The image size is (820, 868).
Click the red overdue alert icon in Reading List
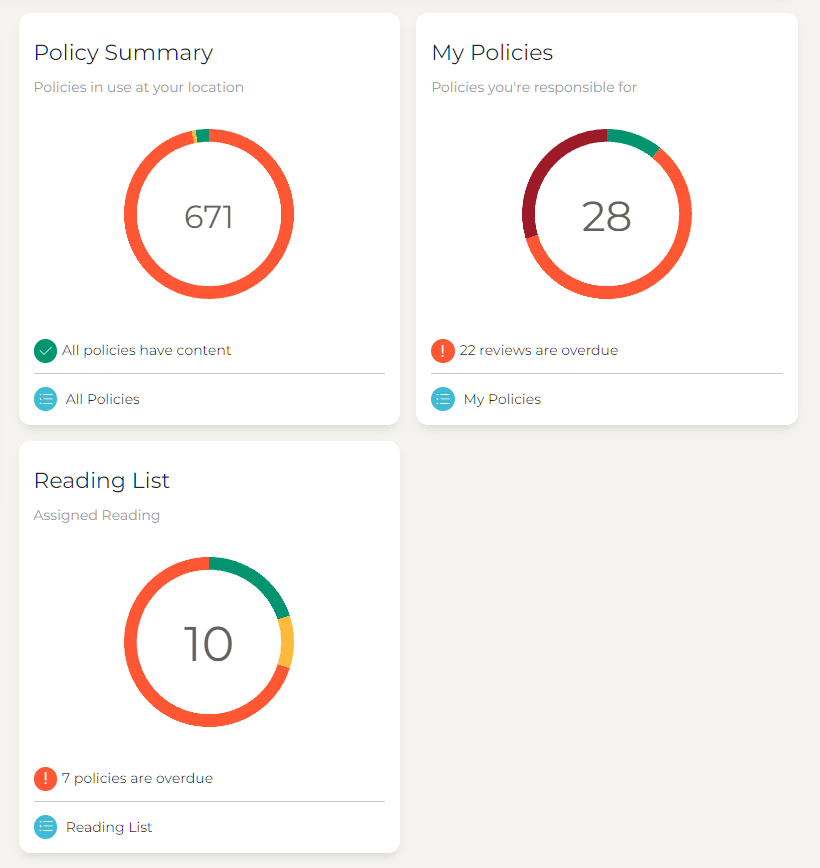[x=45, y=779]
